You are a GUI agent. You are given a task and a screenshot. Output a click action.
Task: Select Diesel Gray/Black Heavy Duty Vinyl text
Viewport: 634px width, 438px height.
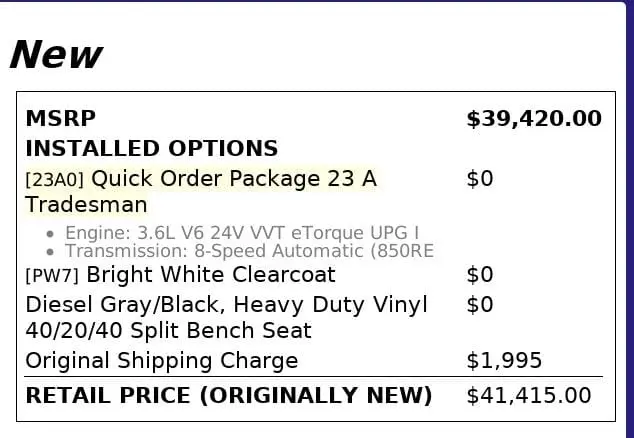pos(226,304)
